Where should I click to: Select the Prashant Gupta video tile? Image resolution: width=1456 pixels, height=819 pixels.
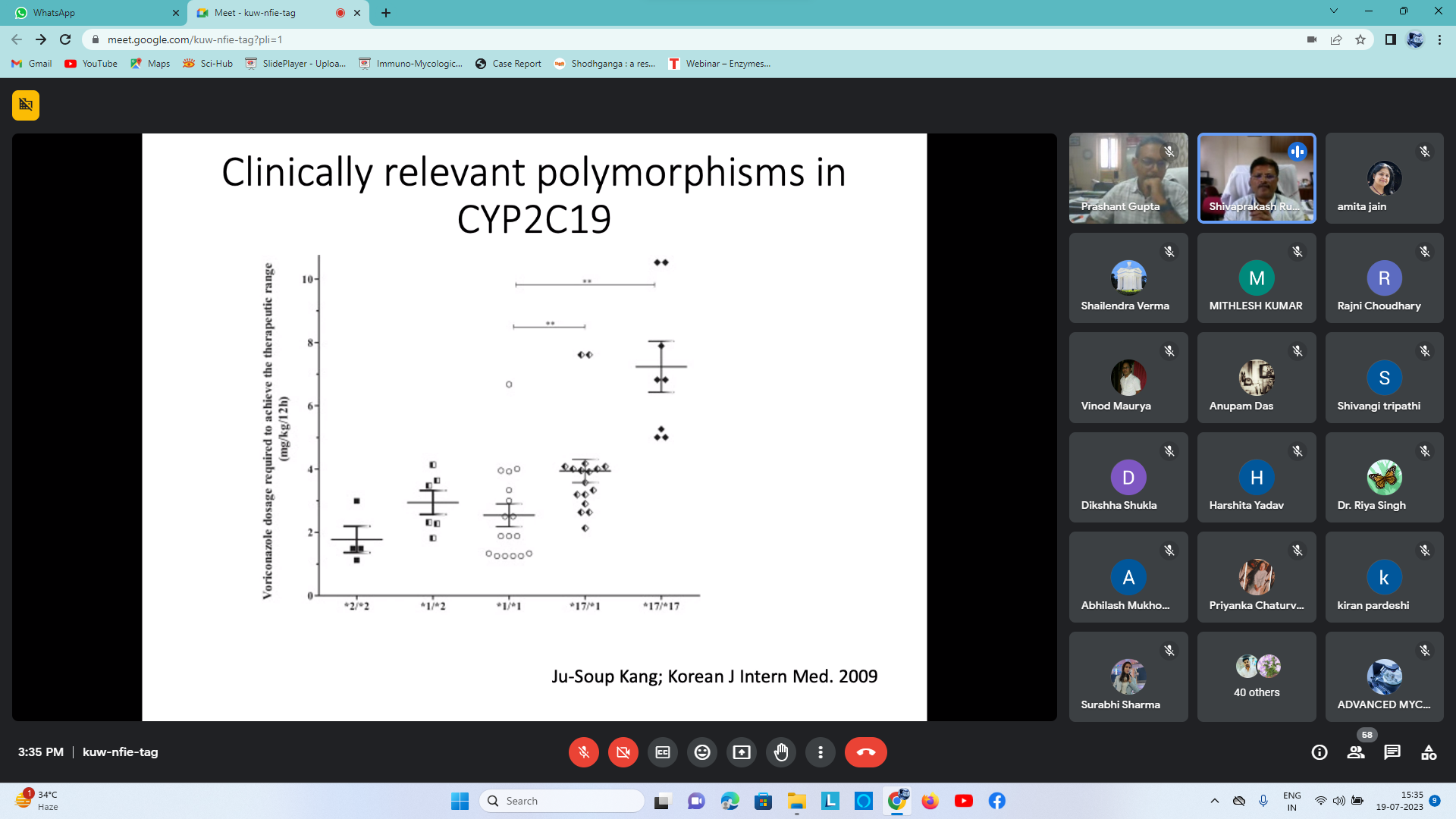click(1128, 178)
